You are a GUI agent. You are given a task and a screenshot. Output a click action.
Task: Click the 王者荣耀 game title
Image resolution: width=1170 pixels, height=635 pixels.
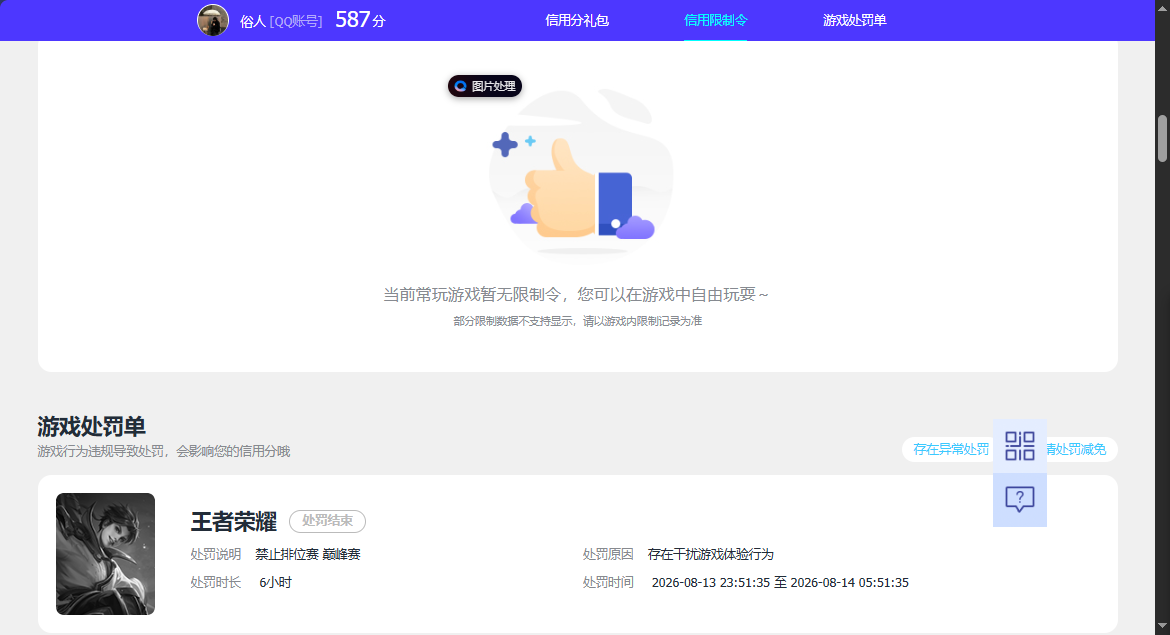coord(234,522)
